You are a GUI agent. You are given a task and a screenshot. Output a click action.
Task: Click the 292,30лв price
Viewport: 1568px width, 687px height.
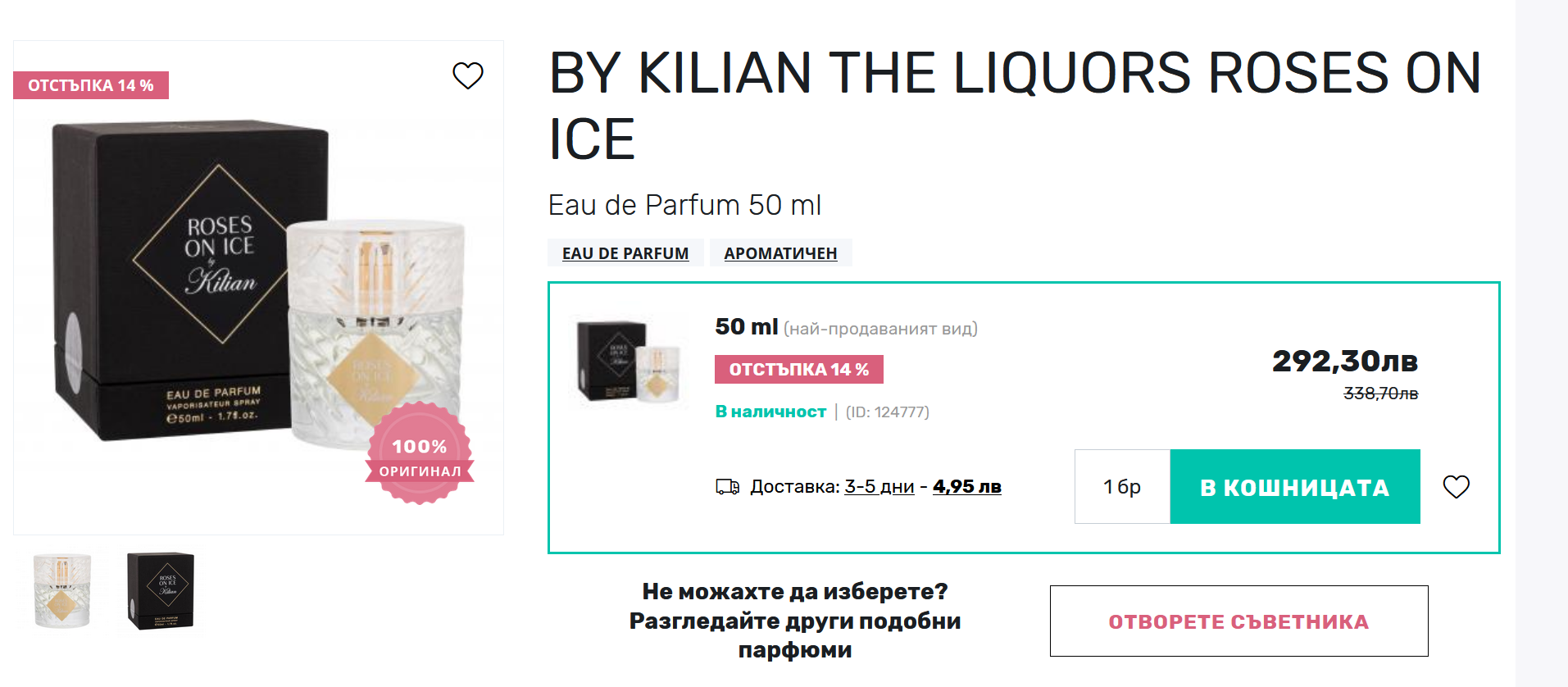(1344, 362)
